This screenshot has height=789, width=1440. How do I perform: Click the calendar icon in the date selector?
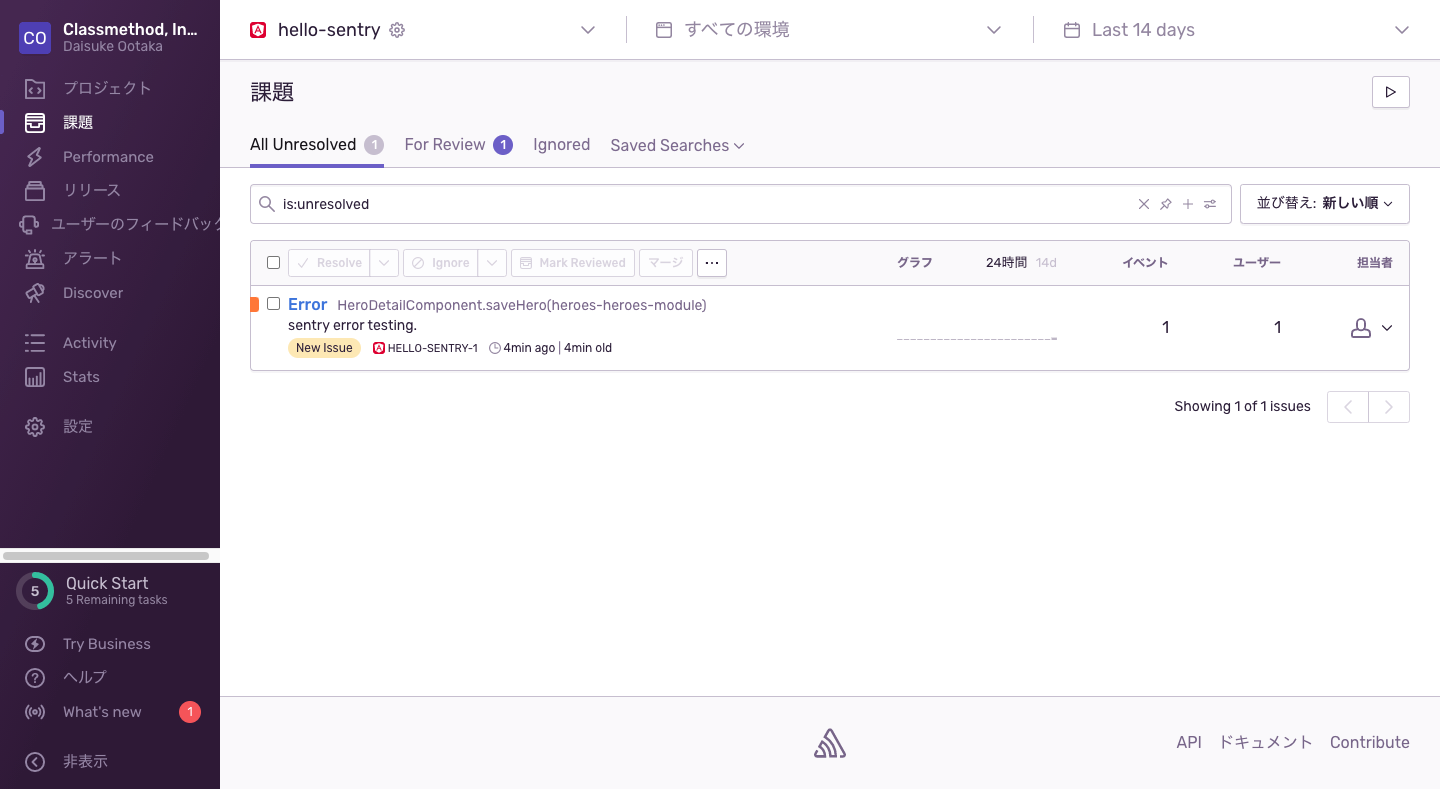(1072, 30)
